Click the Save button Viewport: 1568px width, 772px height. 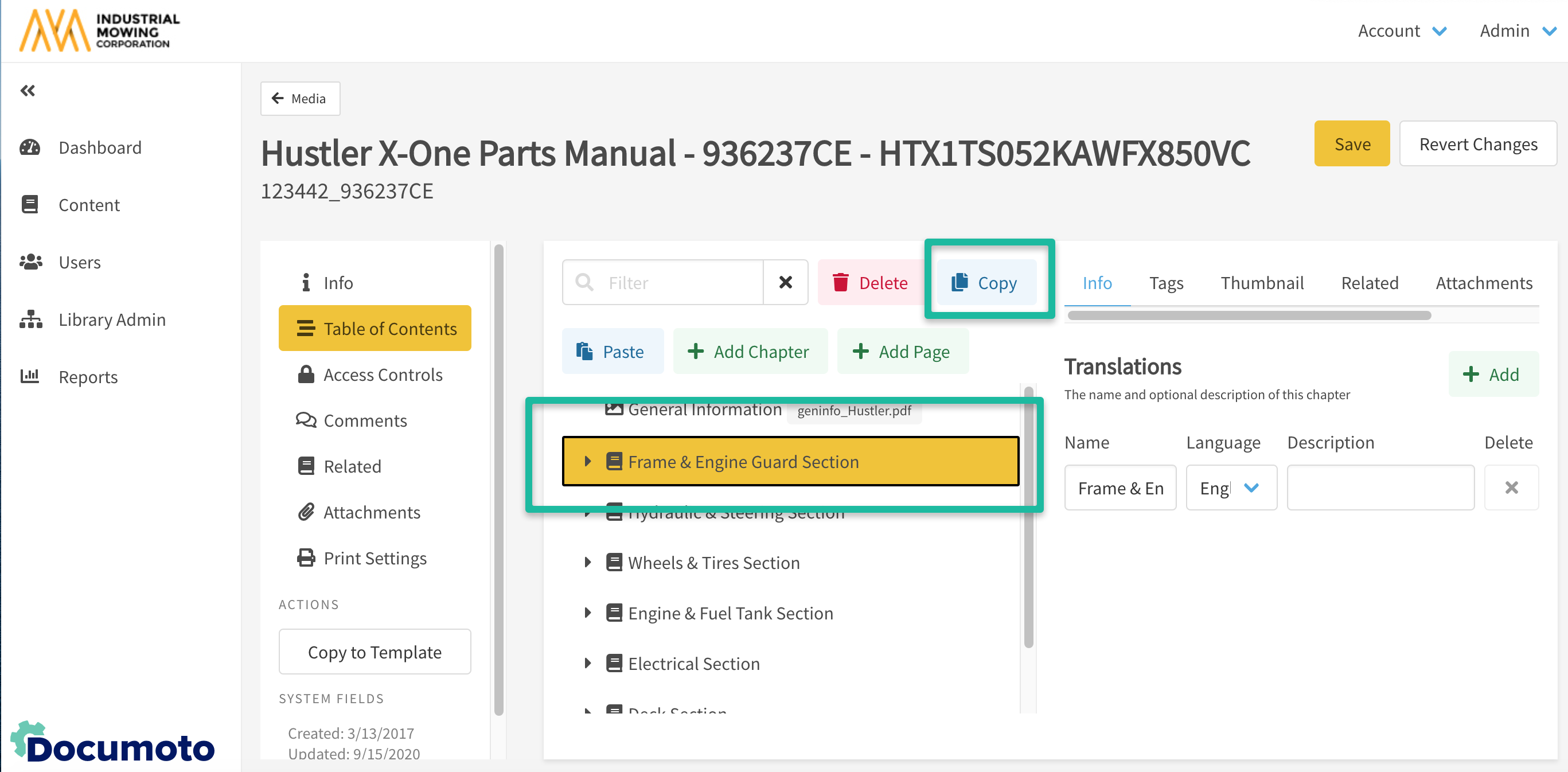pyautogui.click(x=1351, y=144)
